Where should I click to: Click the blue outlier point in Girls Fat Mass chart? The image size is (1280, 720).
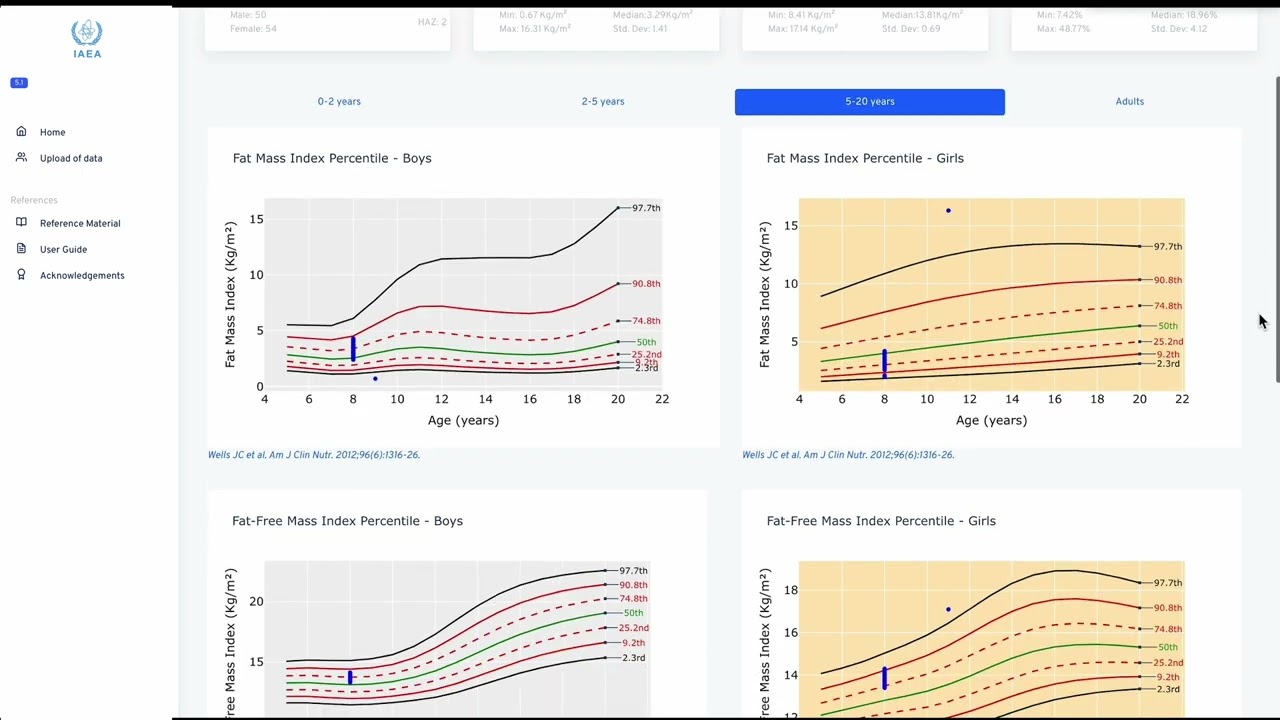[x=948, y=211]
